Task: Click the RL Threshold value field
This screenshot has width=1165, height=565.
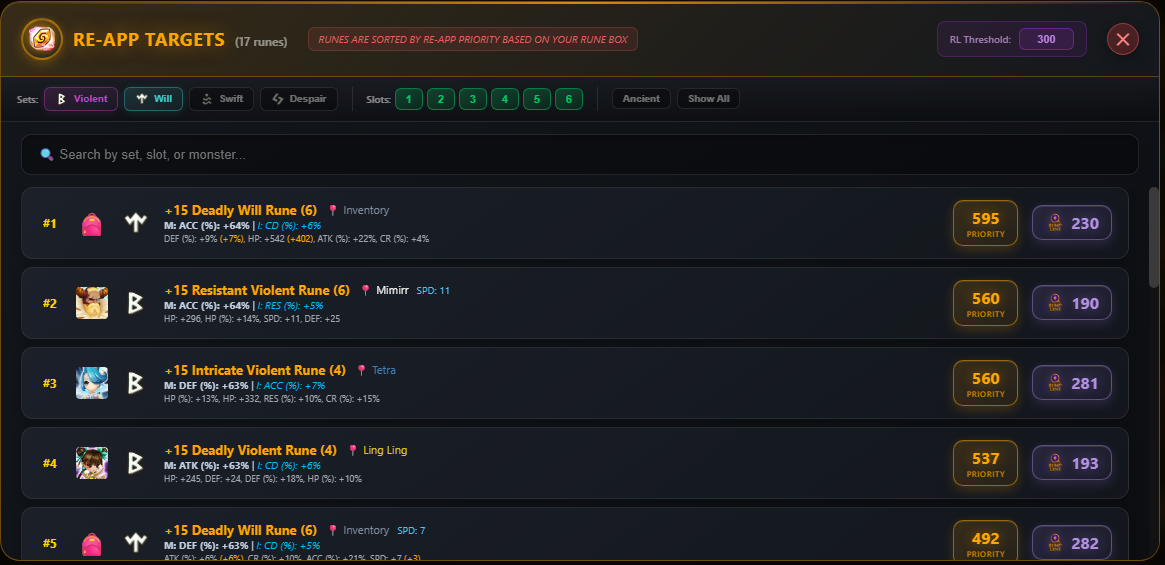Action: 1046,40
